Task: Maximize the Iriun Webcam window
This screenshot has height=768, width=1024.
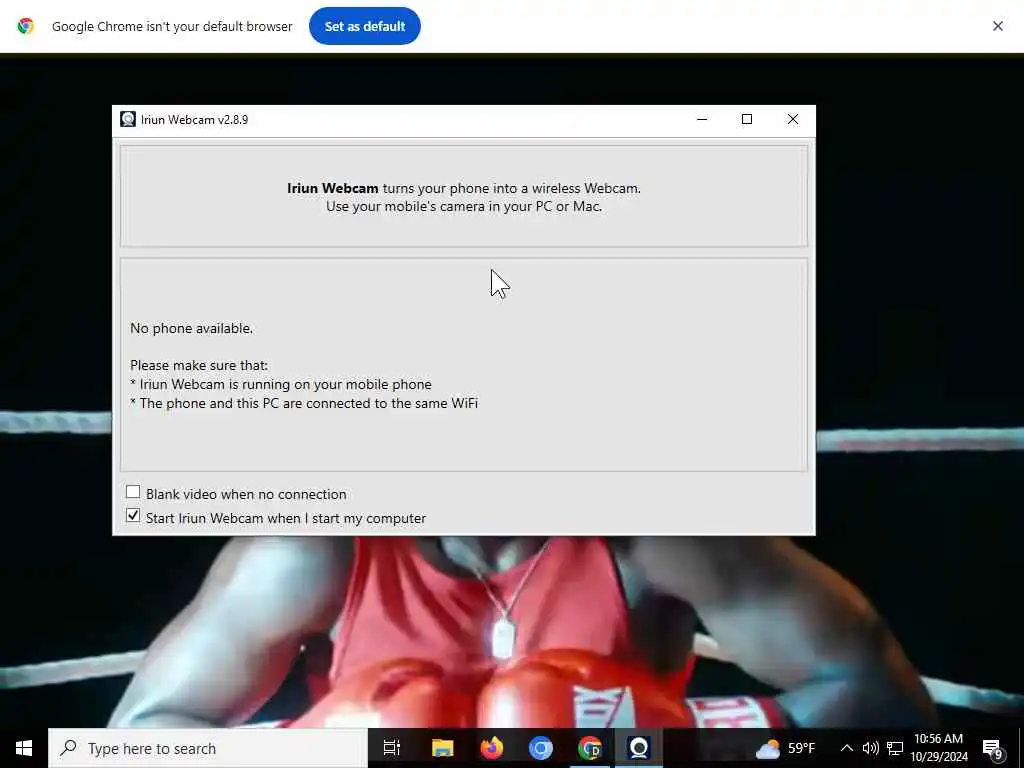Action: click(746, 120)
